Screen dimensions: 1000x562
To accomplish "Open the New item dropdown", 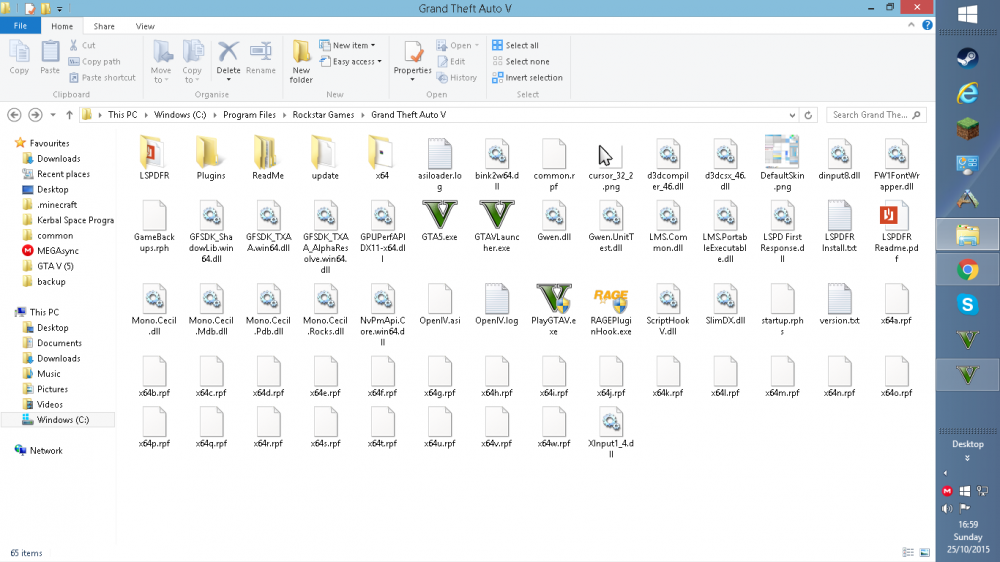I will tap(347, 45).
